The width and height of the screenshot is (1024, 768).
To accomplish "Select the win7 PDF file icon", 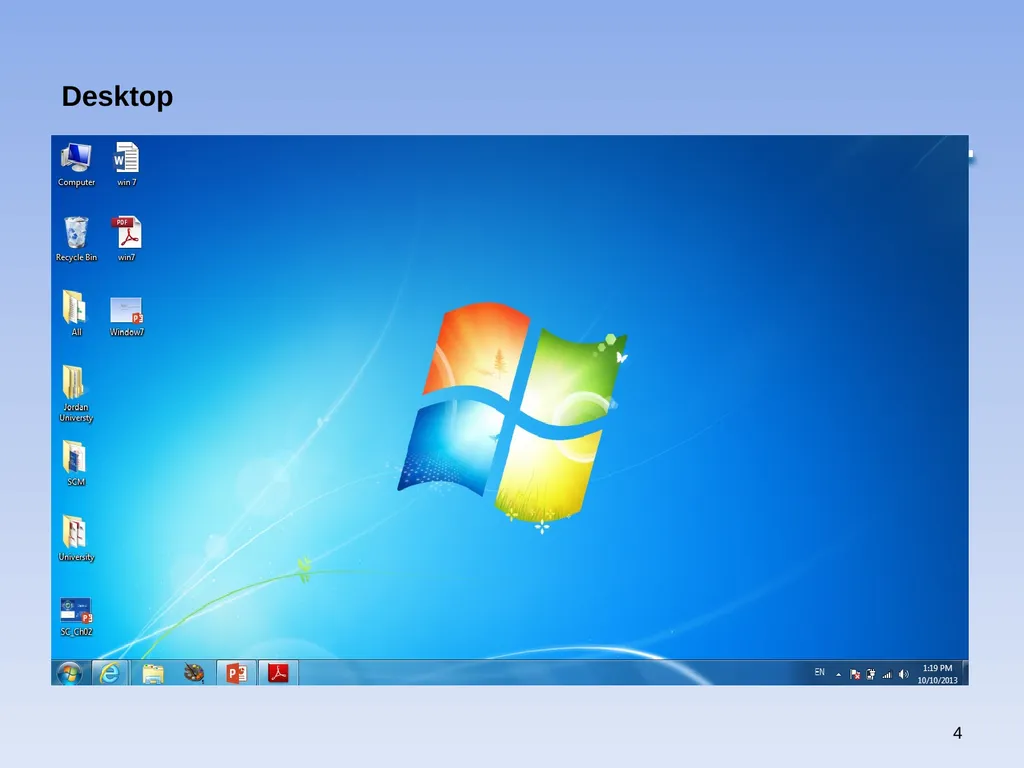I will (x=127, y=239).
